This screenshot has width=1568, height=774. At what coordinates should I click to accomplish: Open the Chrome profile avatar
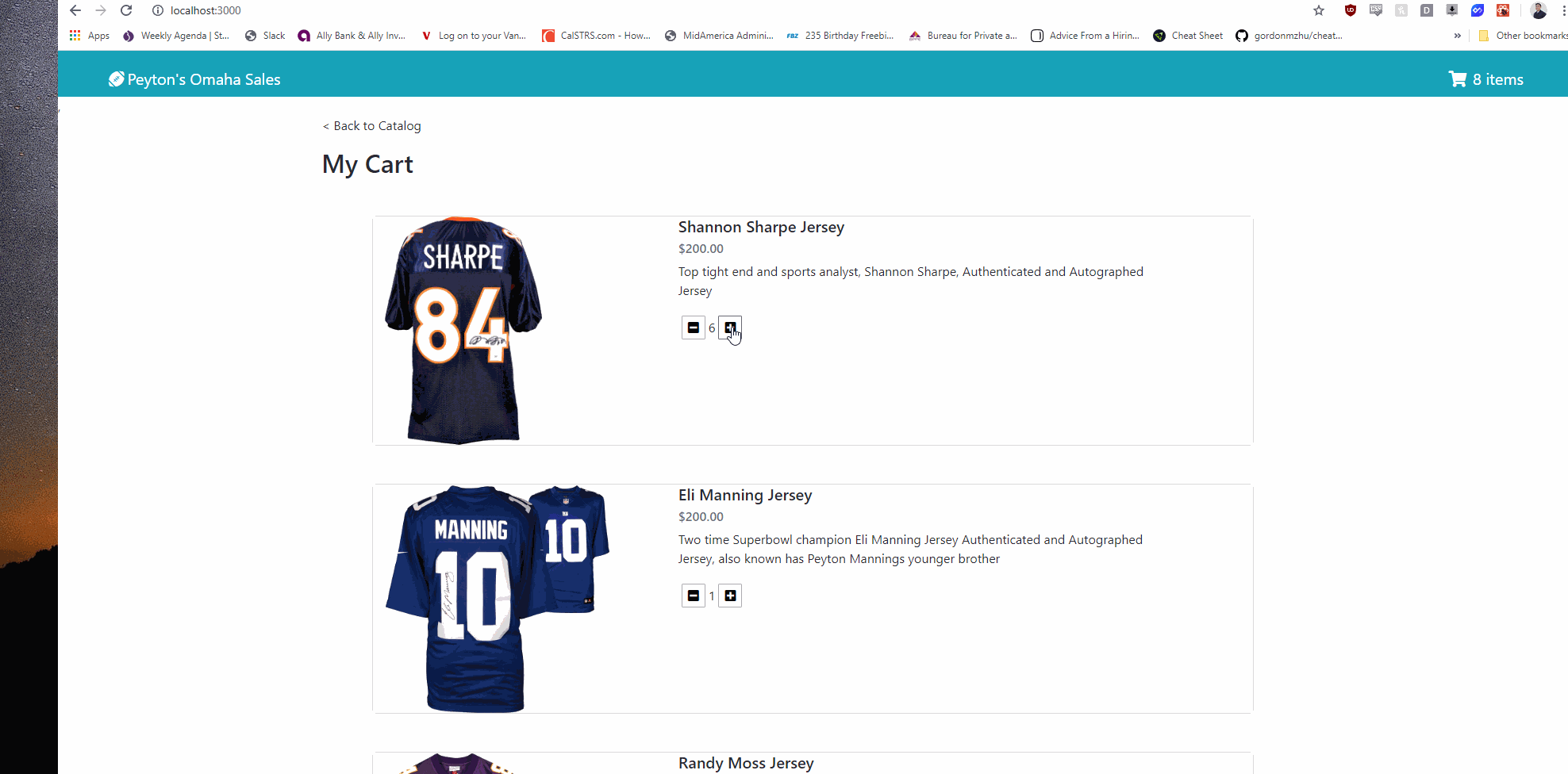[1539, 10]
